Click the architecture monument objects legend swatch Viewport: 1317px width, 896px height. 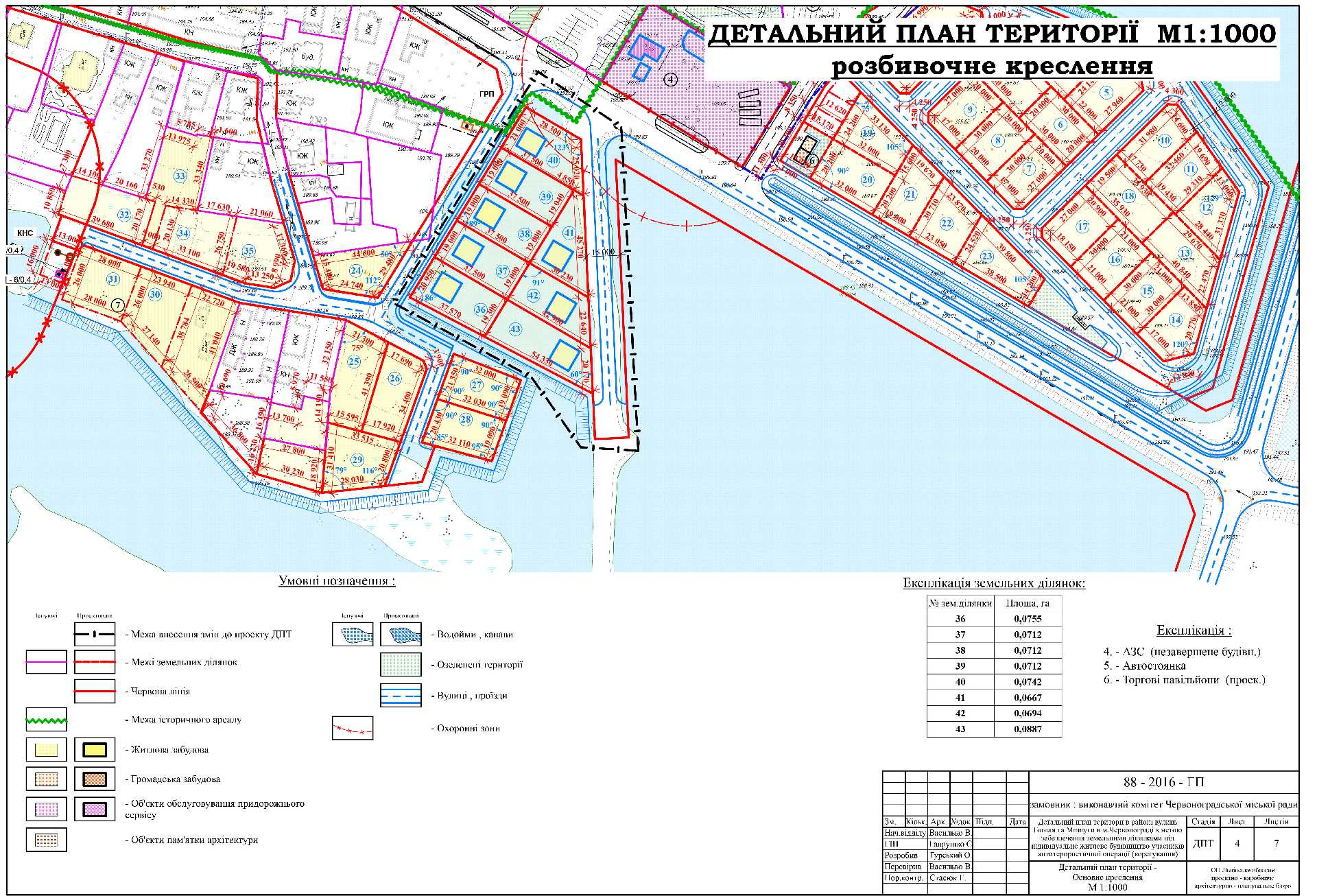tap(46, 840)
